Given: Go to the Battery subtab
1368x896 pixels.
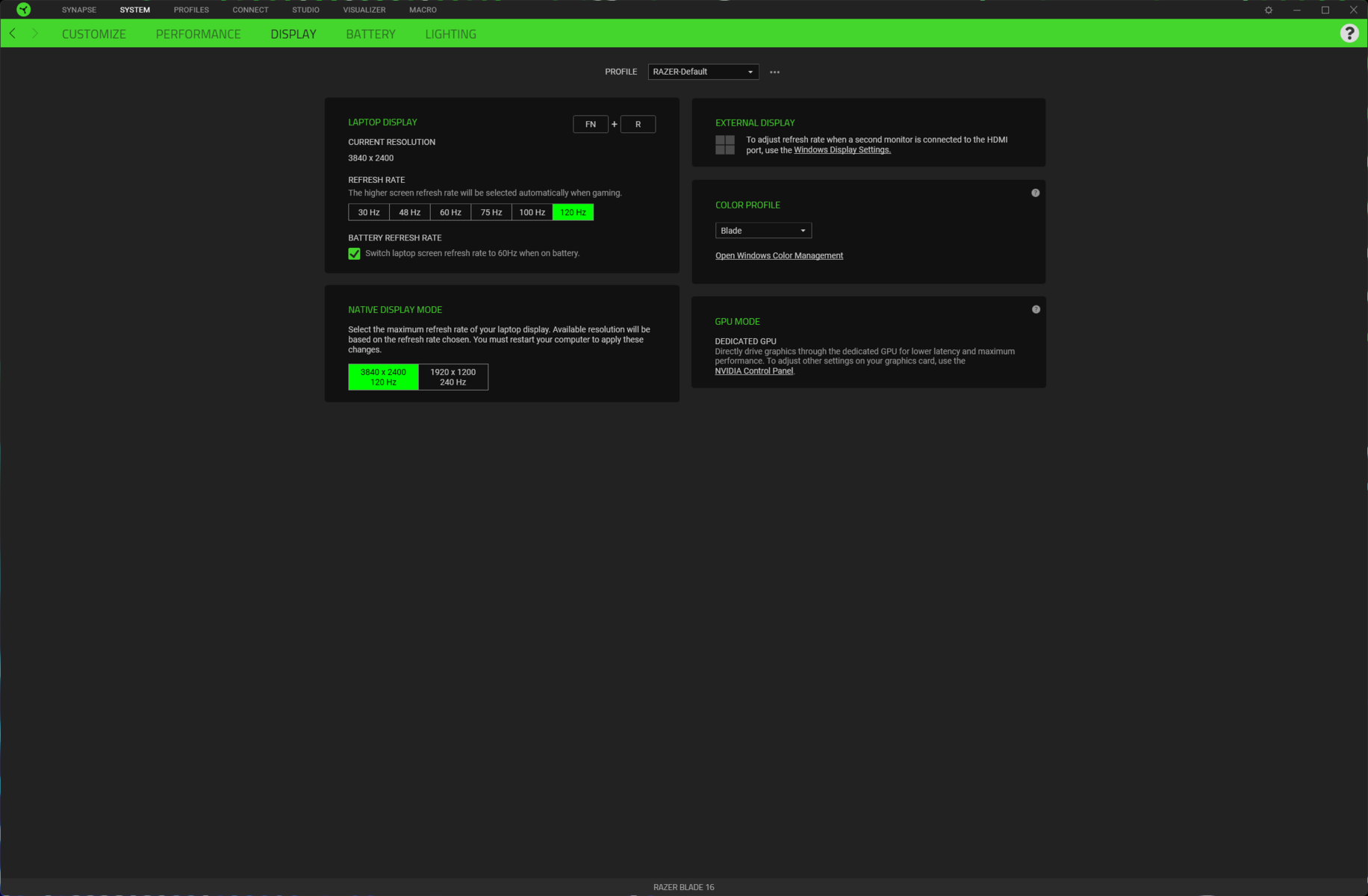Looking at the screenshot, I should pos(371,34).
